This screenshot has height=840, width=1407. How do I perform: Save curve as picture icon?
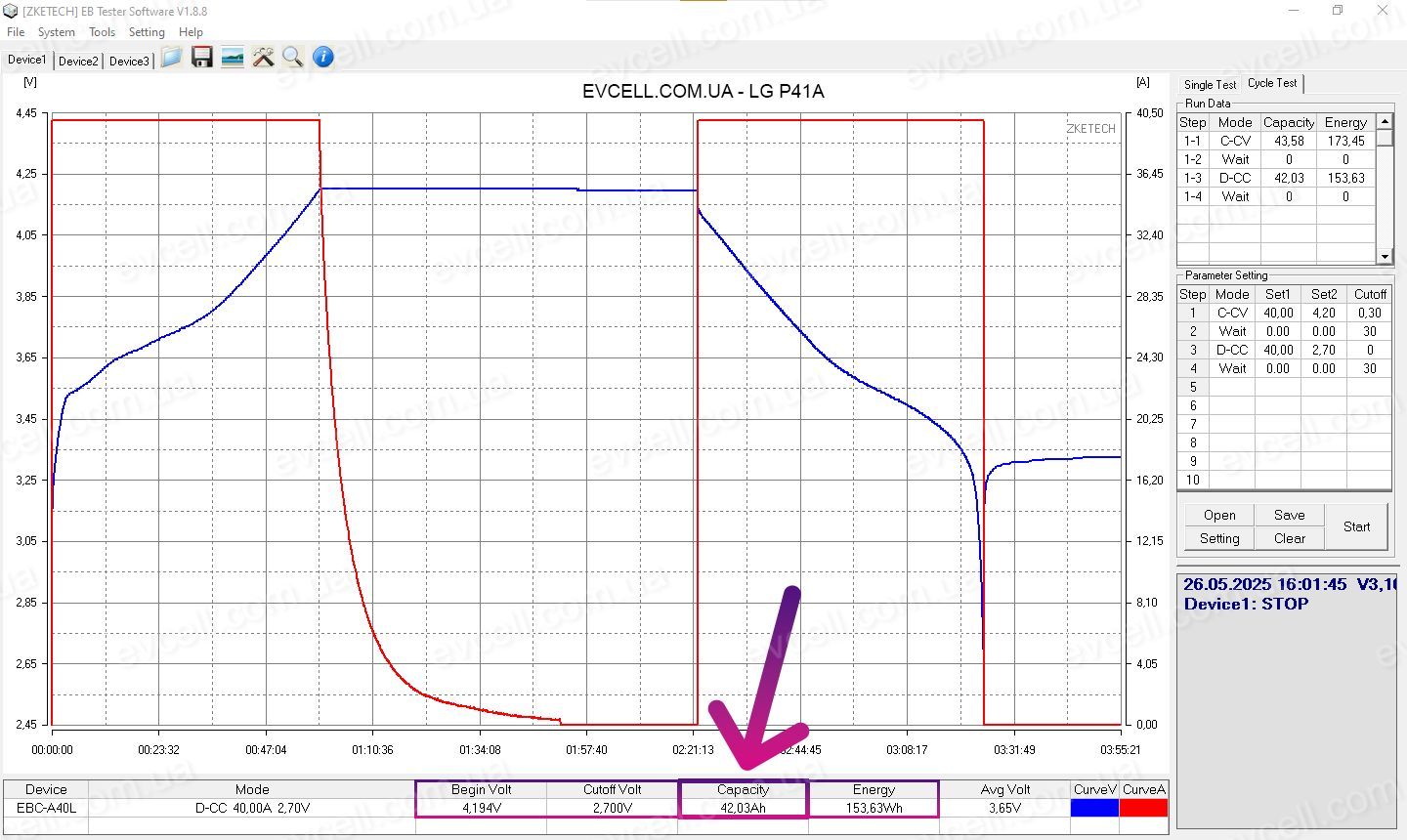point(233,58)
